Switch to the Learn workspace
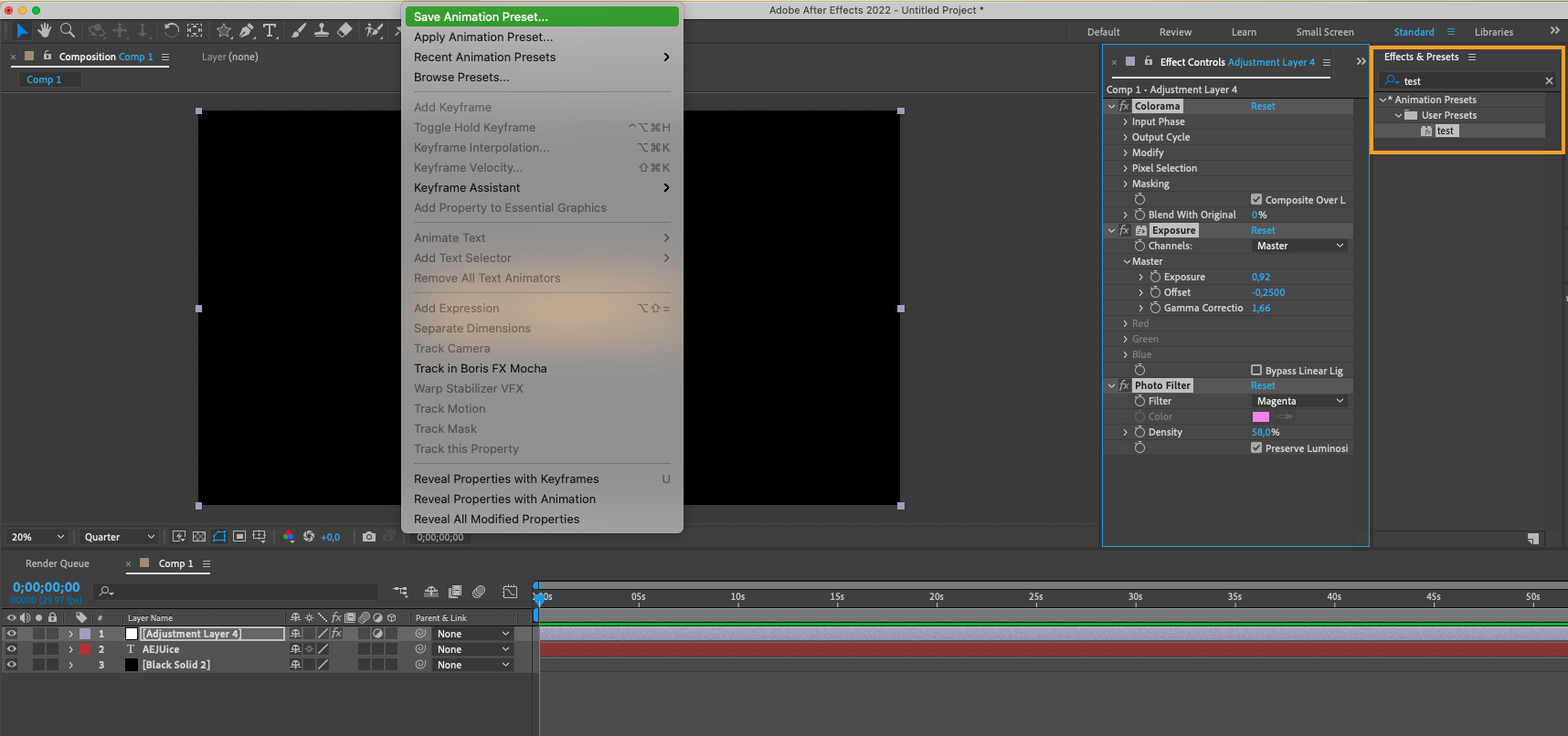This screenshot has width=1568, height=736. coord(1244,32)
